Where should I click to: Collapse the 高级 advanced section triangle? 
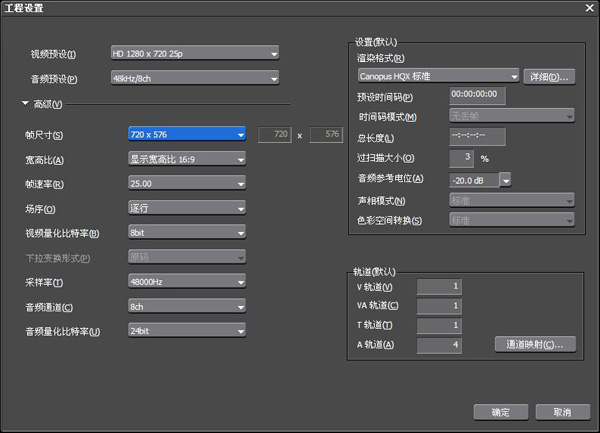[x=26, y=103]
